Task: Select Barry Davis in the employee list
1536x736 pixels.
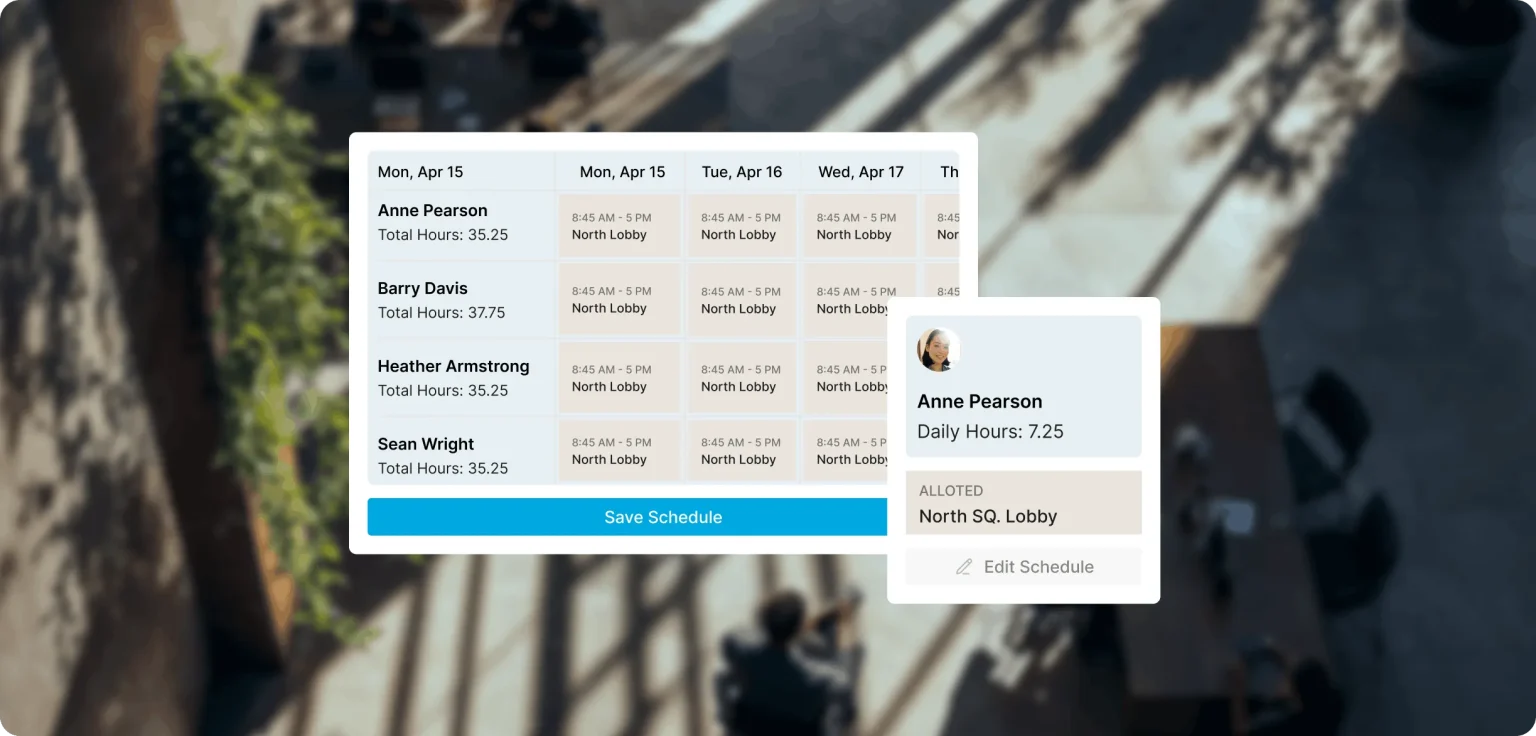Action: click(422, 289)
